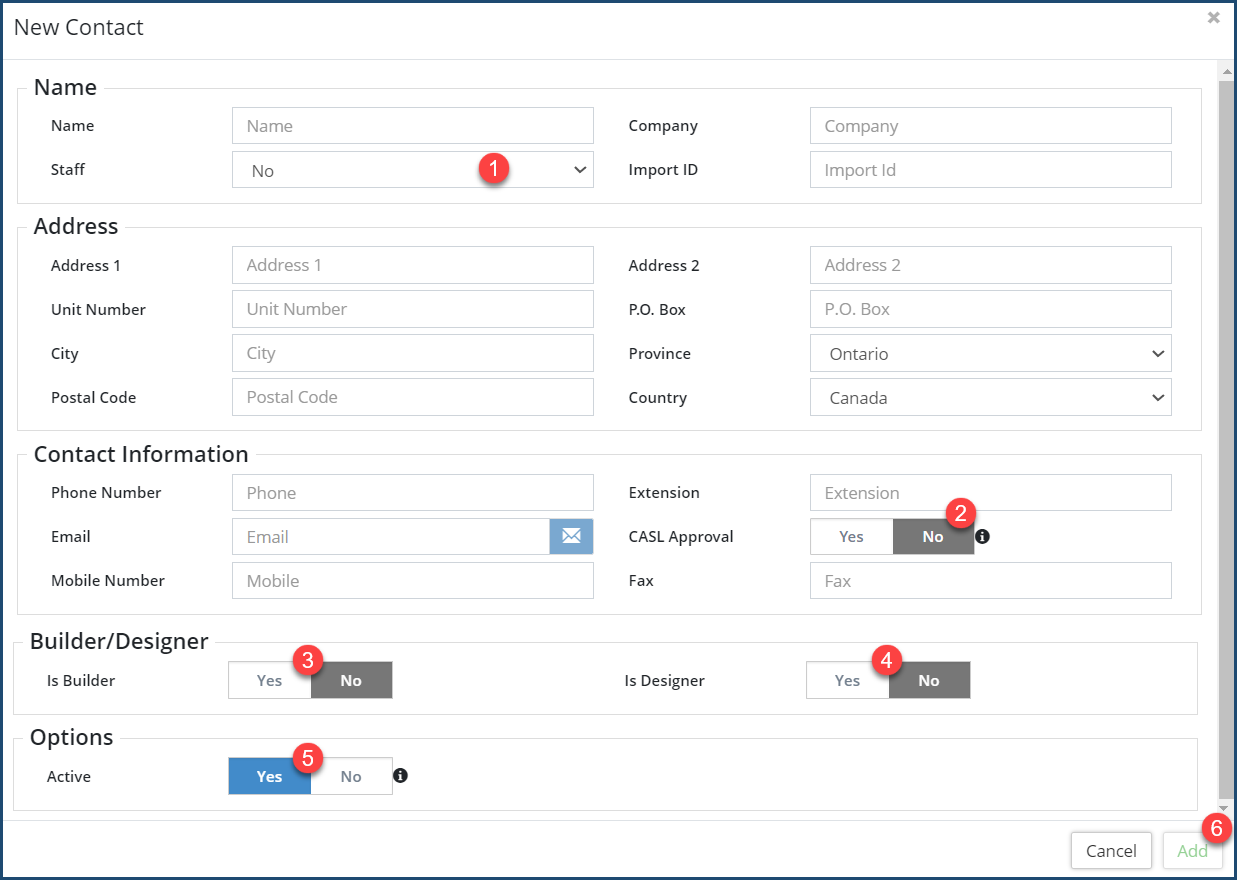Open the Province dropdown showing Ontario
The width and height of the screenshot is (1237, 880).
click(991, 353)
